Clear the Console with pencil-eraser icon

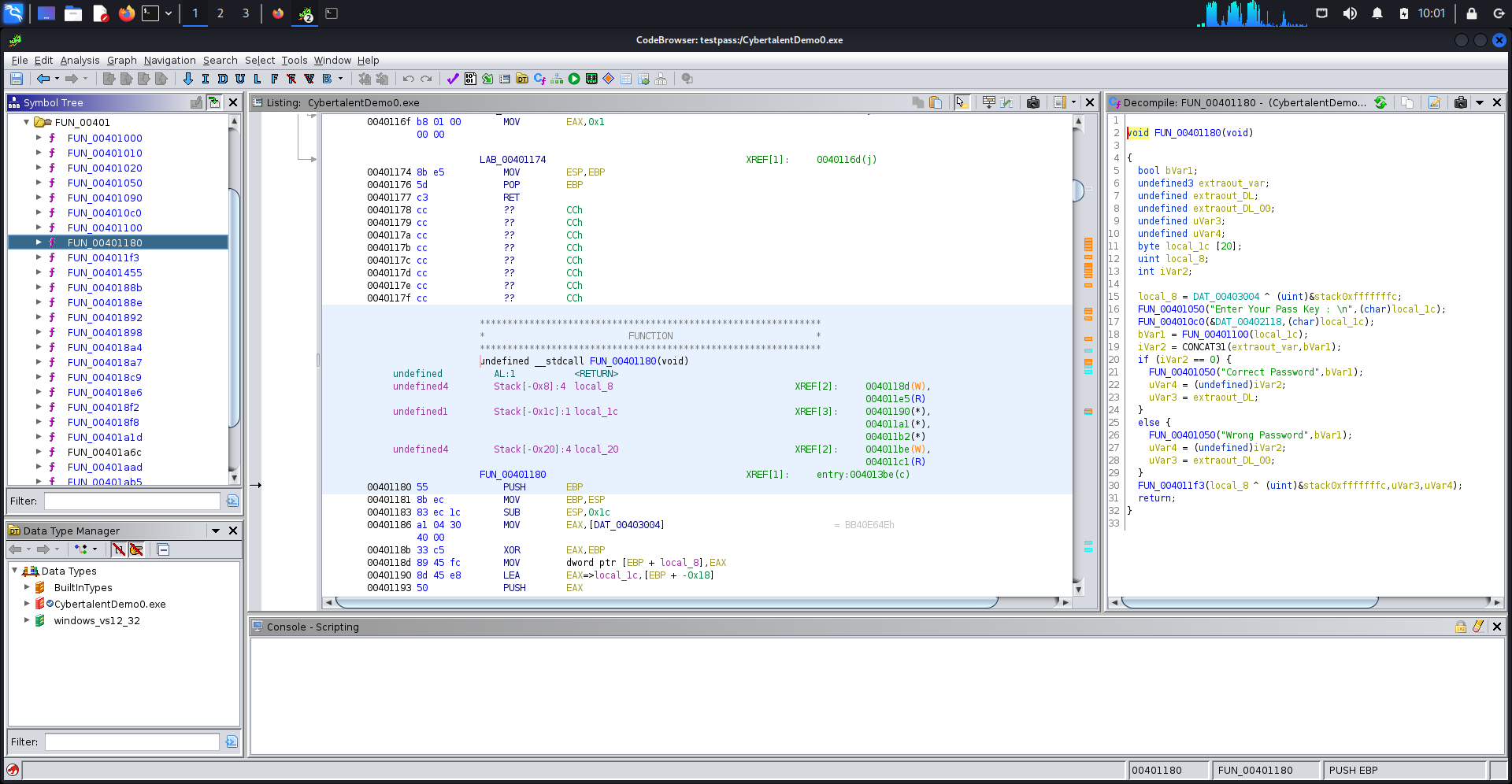point(1478,627)
